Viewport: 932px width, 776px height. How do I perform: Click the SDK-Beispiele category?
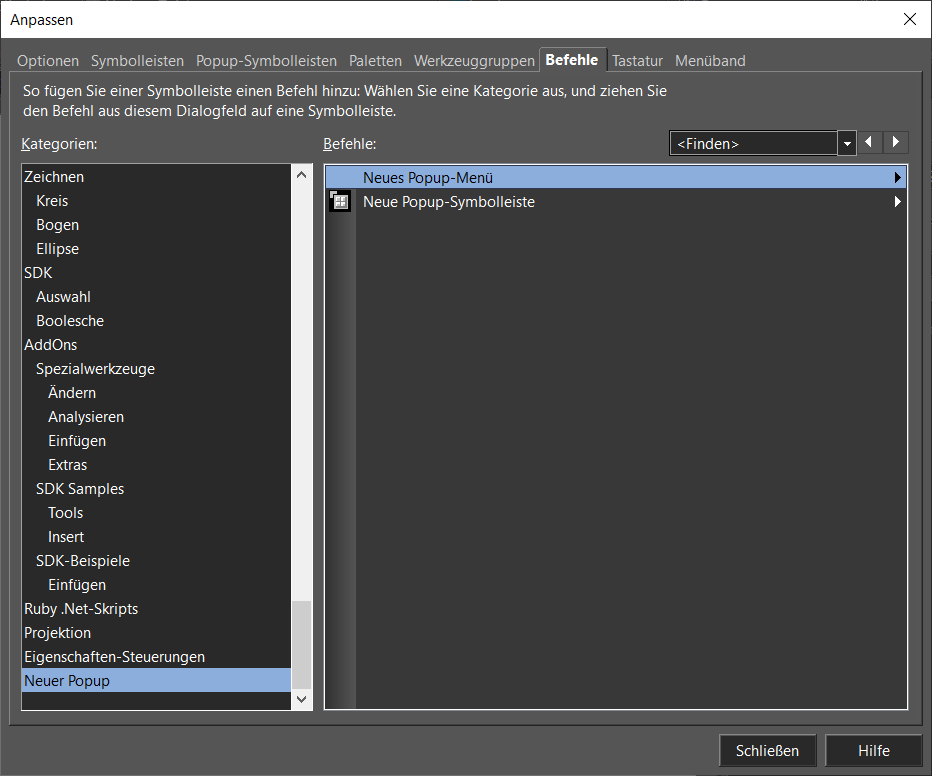(x=156, y=561)
